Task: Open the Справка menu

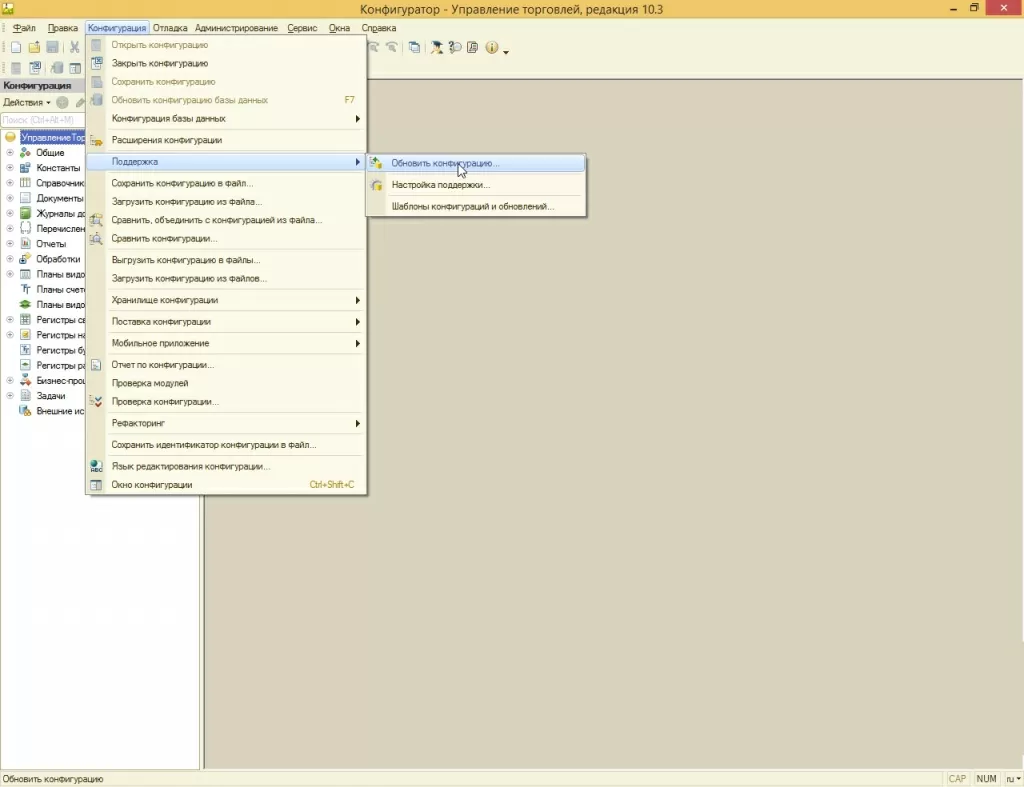Action: tap(379, 28)
